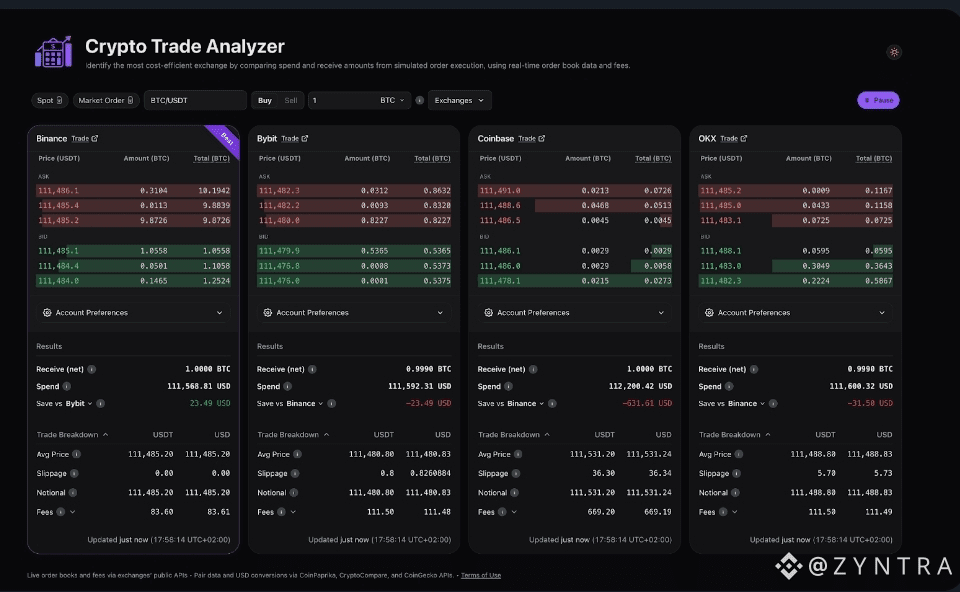Expand OKX Fees details chevron

[x=735, y=512]
